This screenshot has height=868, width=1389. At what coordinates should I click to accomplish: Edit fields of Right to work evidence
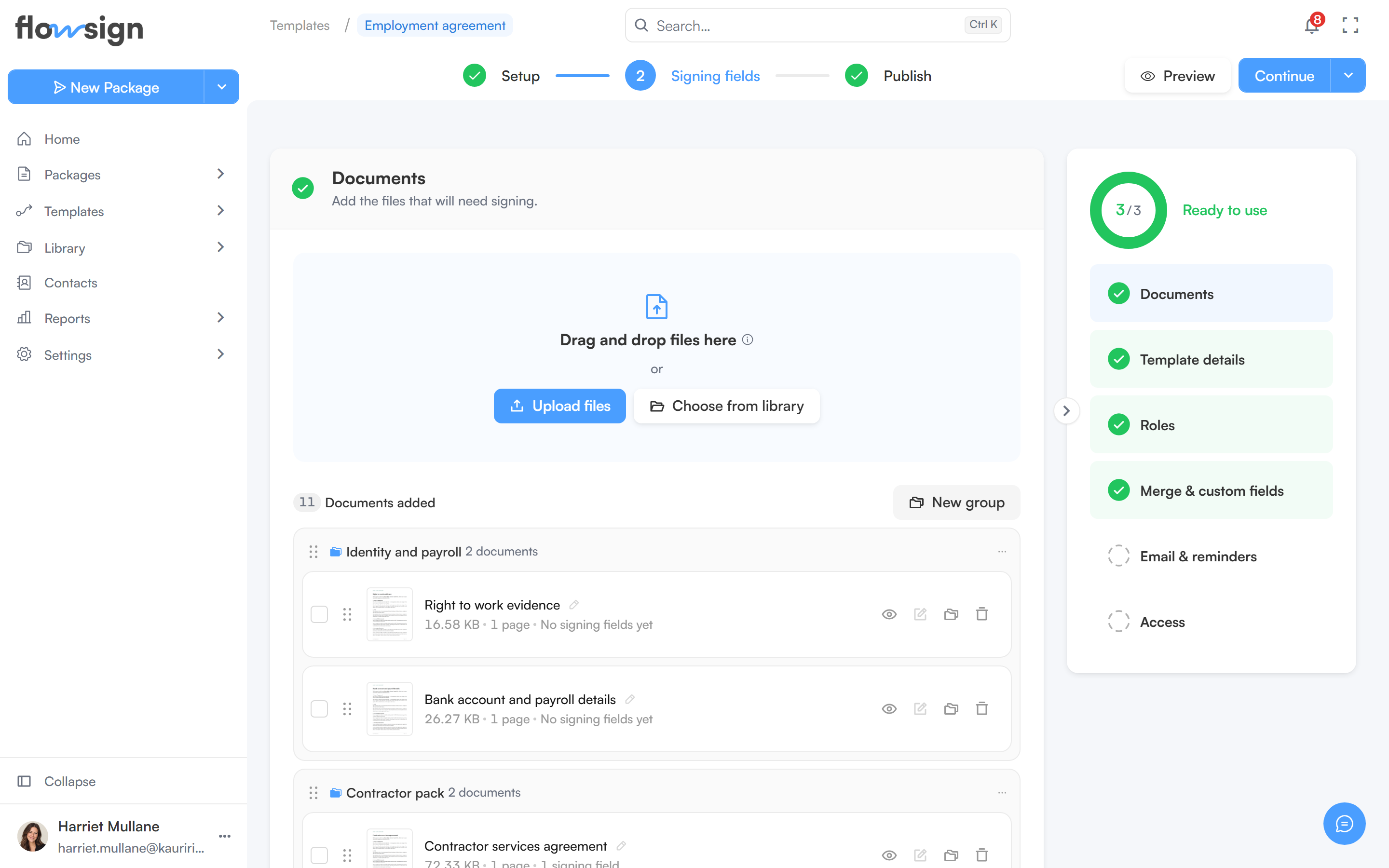point(920,614)
